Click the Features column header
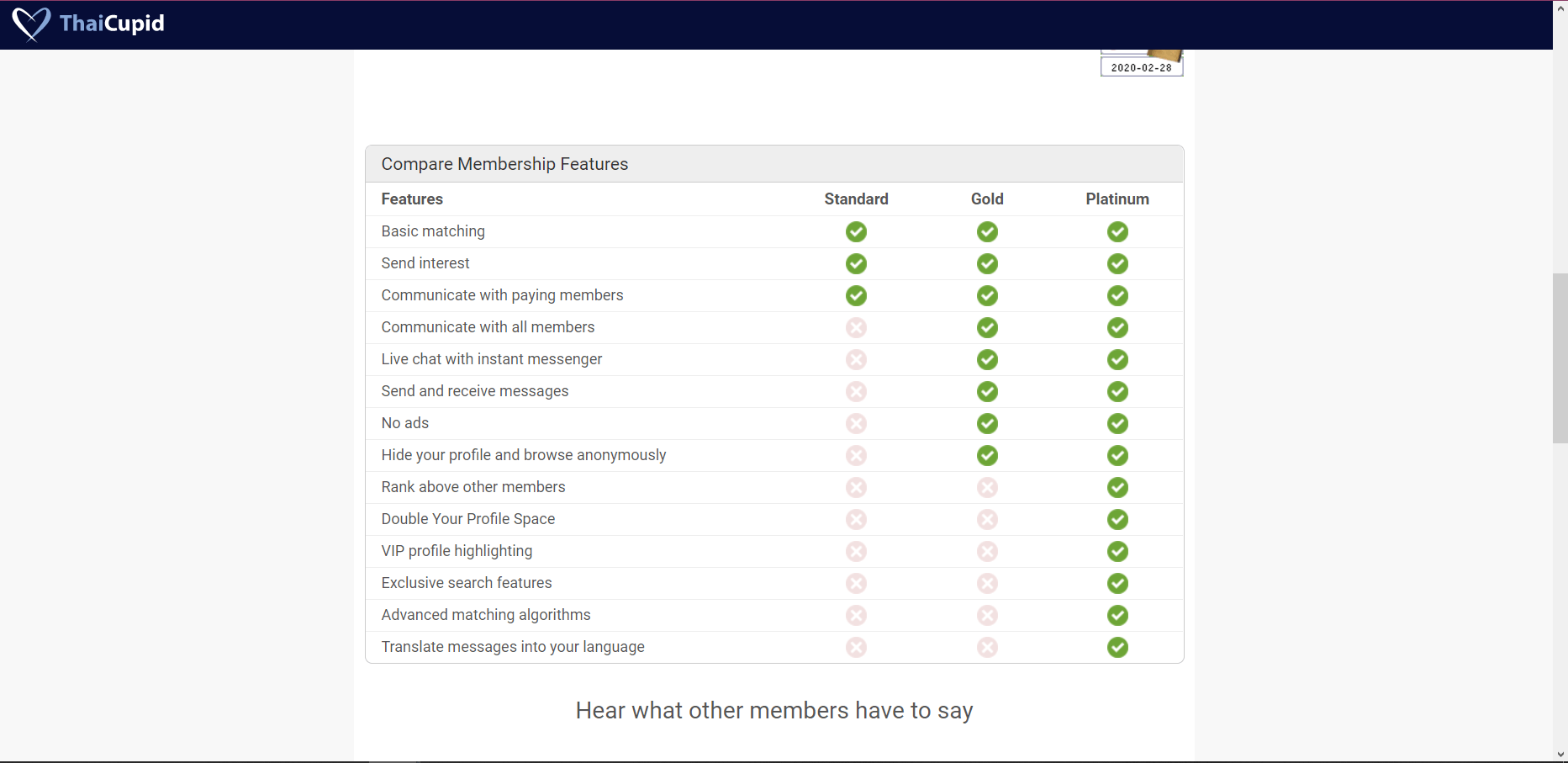Viewport: 1568px width, 763px height. 412,199
